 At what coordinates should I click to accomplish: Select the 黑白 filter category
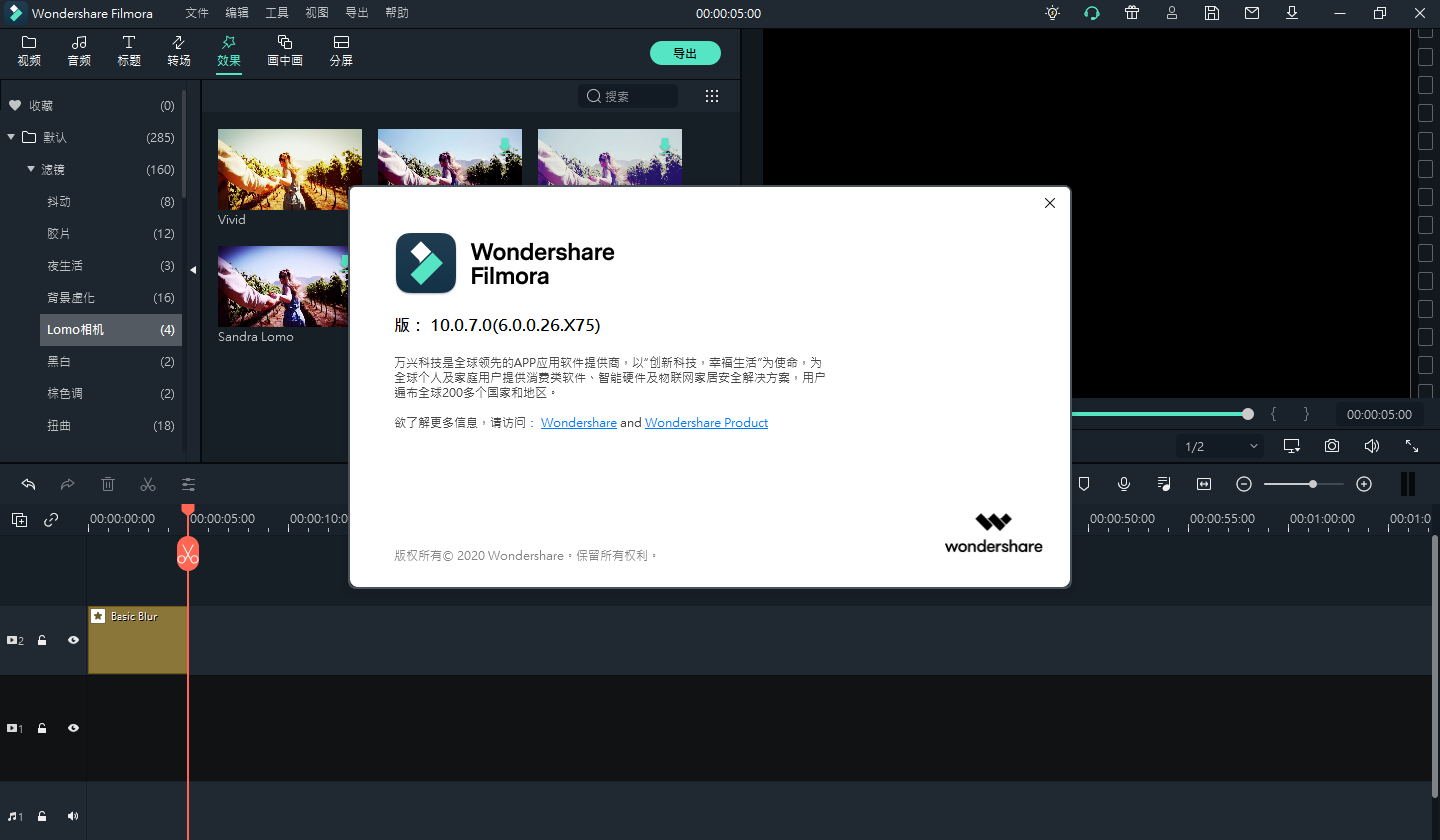tap(110, 362)
